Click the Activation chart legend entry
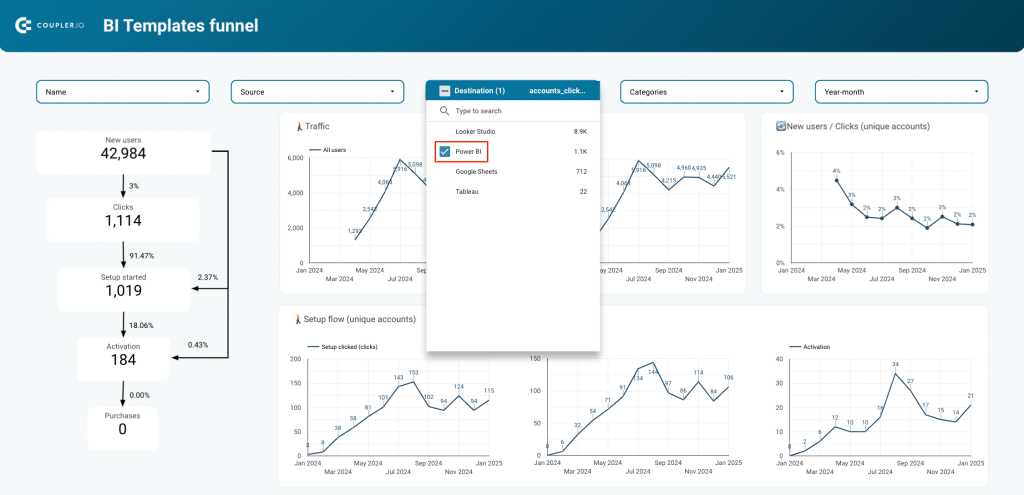 click(x=810, y=347)
